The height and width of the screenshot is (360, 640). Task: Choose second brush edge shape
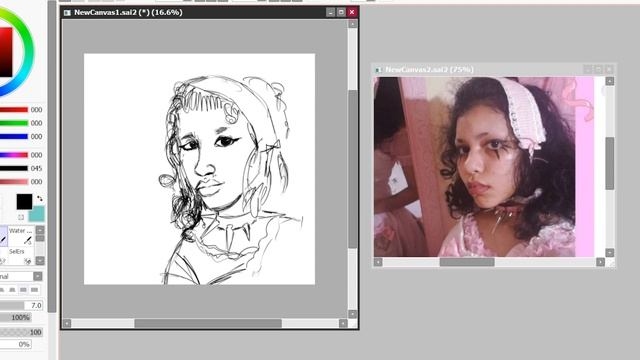coord(13,290)
